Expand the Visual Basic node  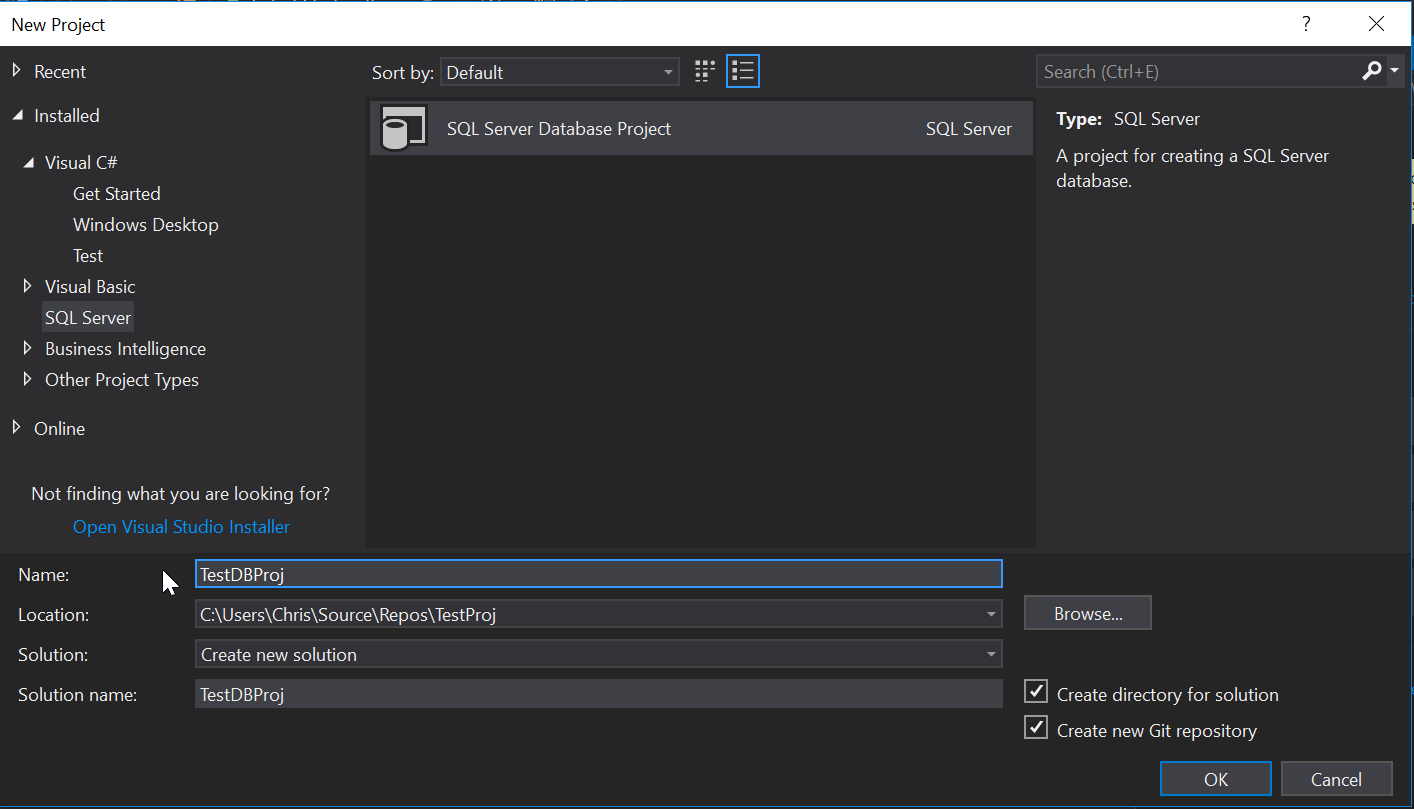pyautogui.click(x=27, y=286)
